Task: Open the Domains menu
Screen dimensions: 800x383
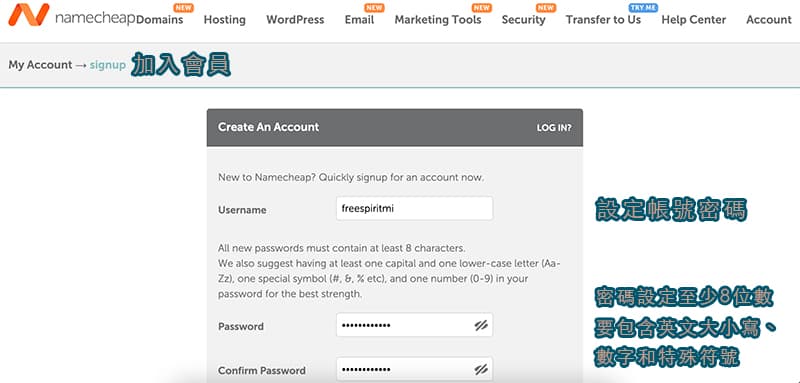Action: point(160,20)
